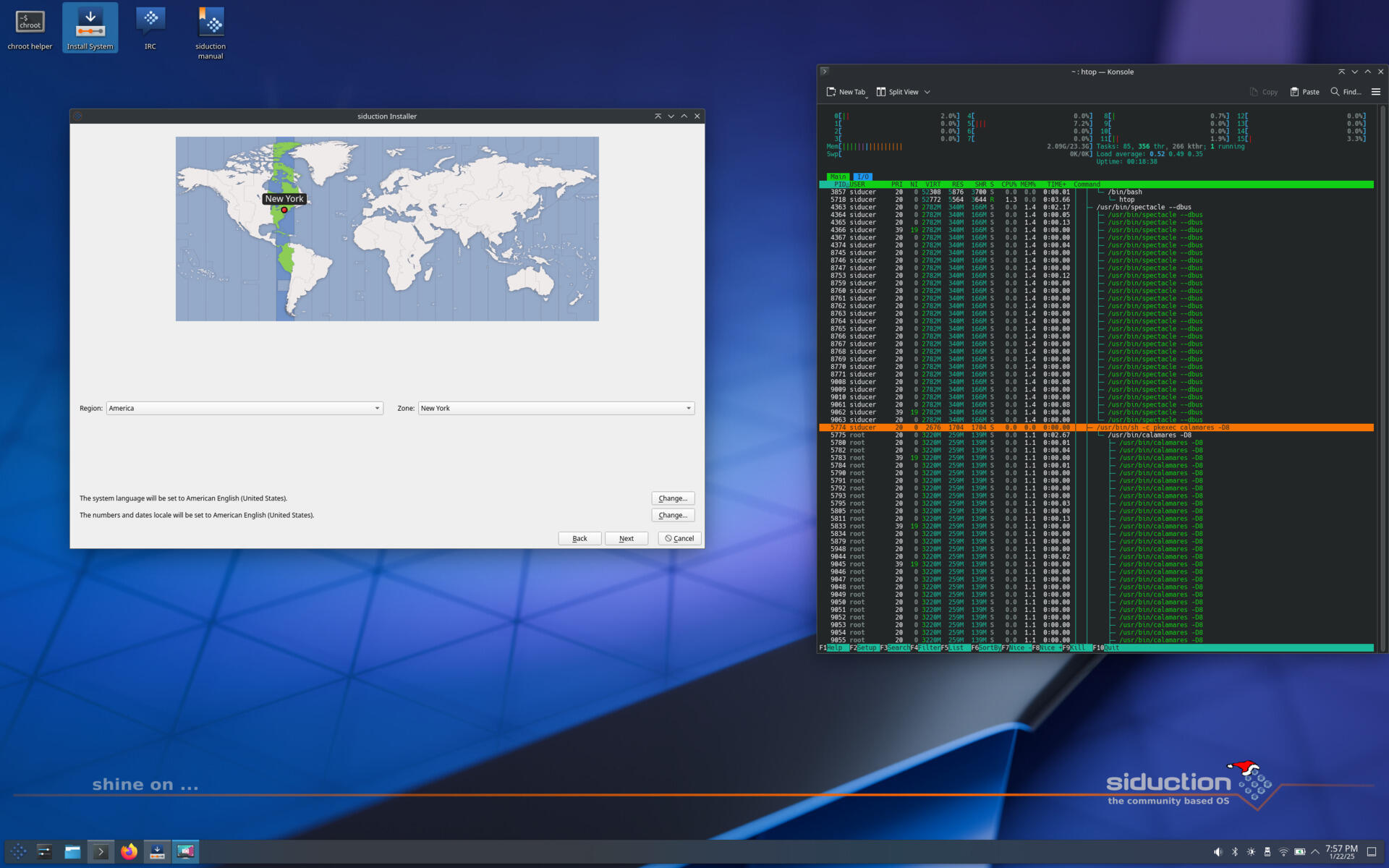Open the application launcher in the taskbar
Screen dimensions: 1389x868
(19, 851)
